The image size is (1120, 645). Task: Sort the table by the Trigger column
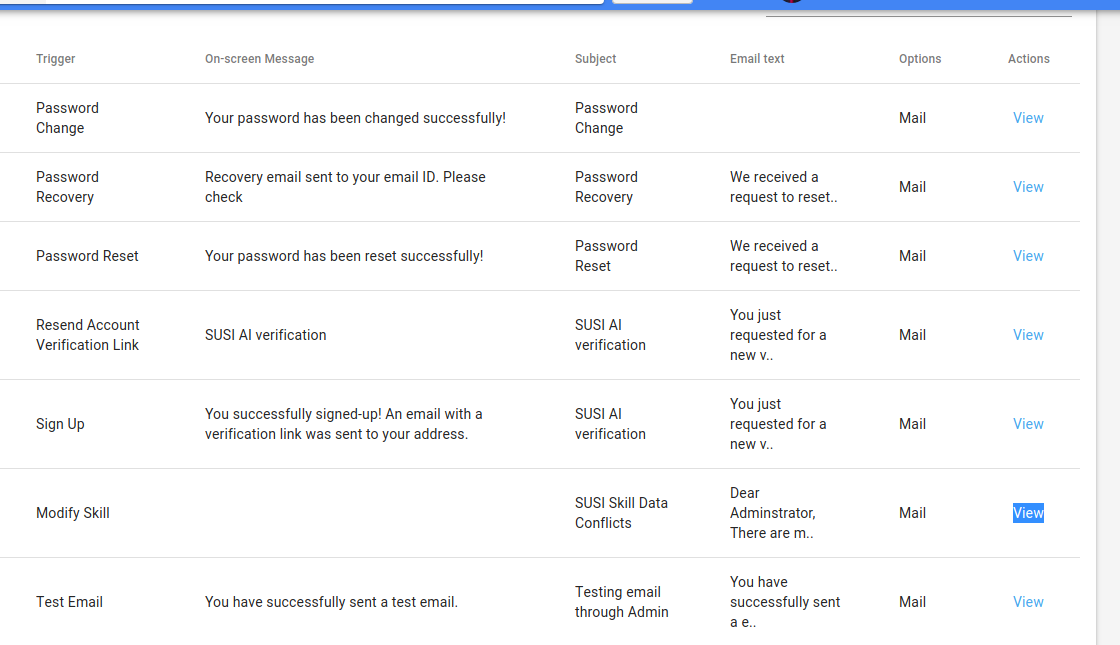click(x=55, y=59)
